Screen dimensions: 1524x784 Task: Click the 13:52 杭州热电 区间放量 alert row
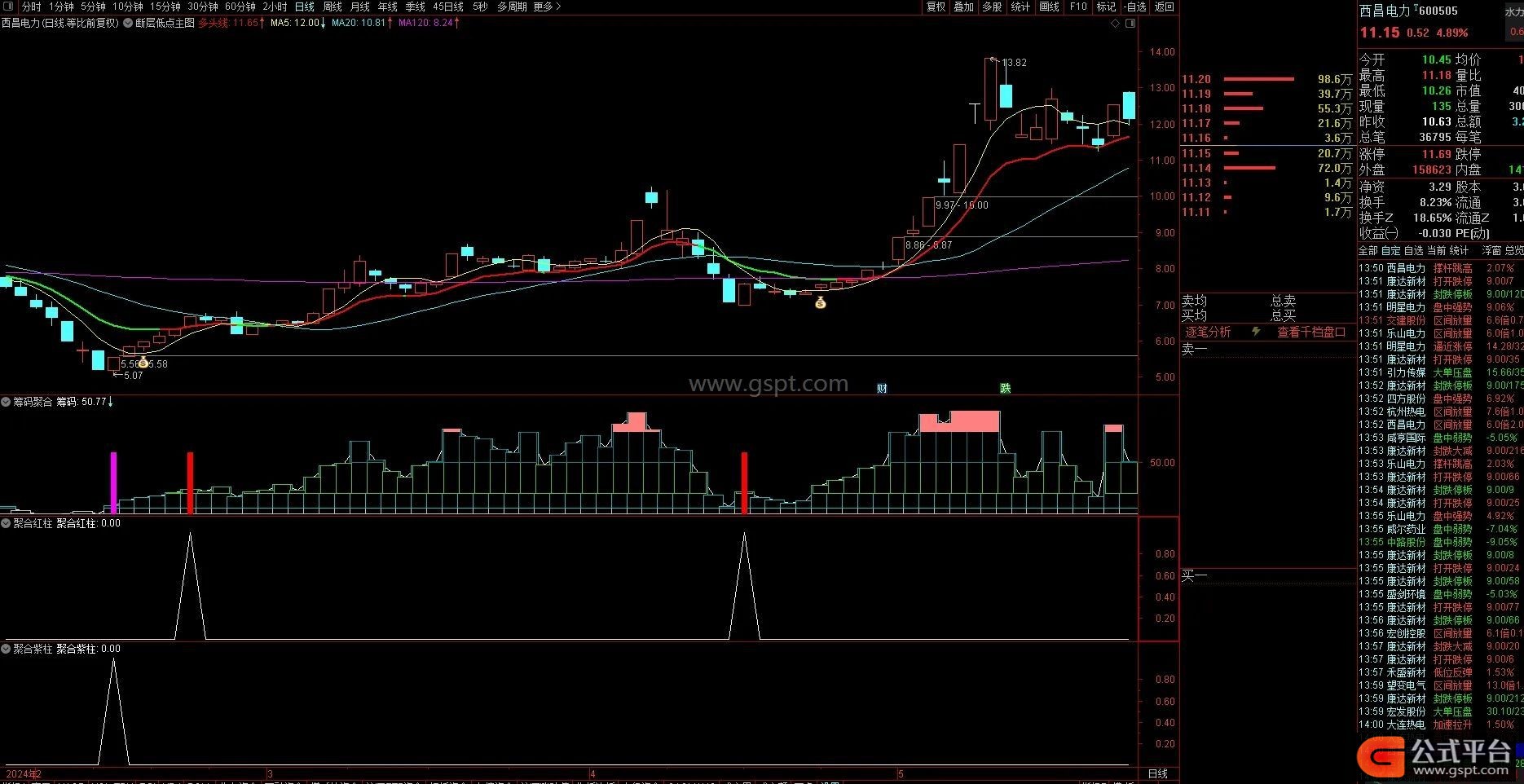coord(1440,412)
